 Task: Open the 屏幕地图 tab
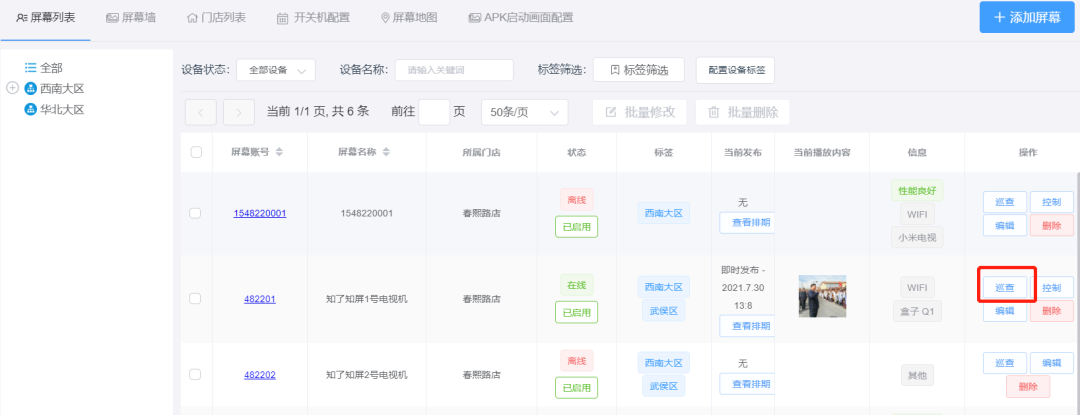(409, 18)
